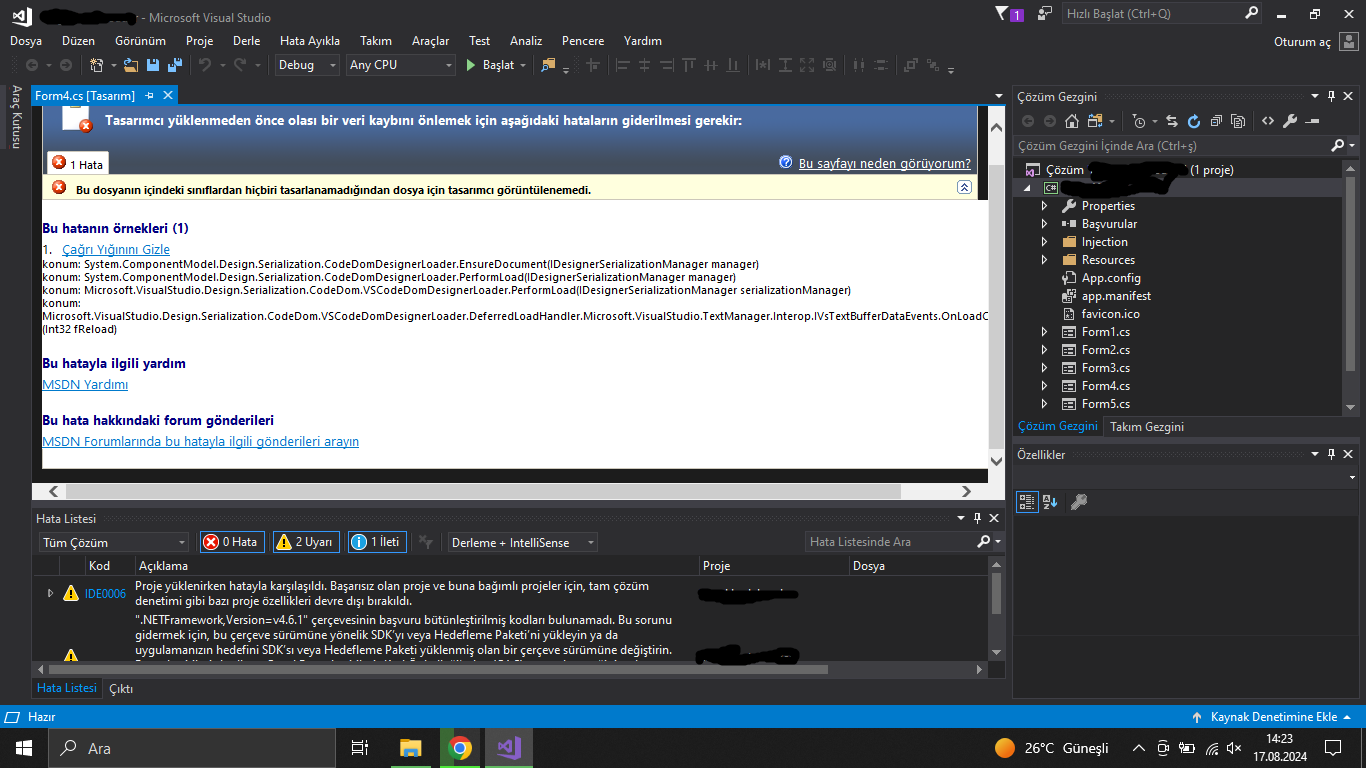This screenshot has height=768, width=1366.
Task: Click the Open File toolbar icon
Action: (131, 65)
